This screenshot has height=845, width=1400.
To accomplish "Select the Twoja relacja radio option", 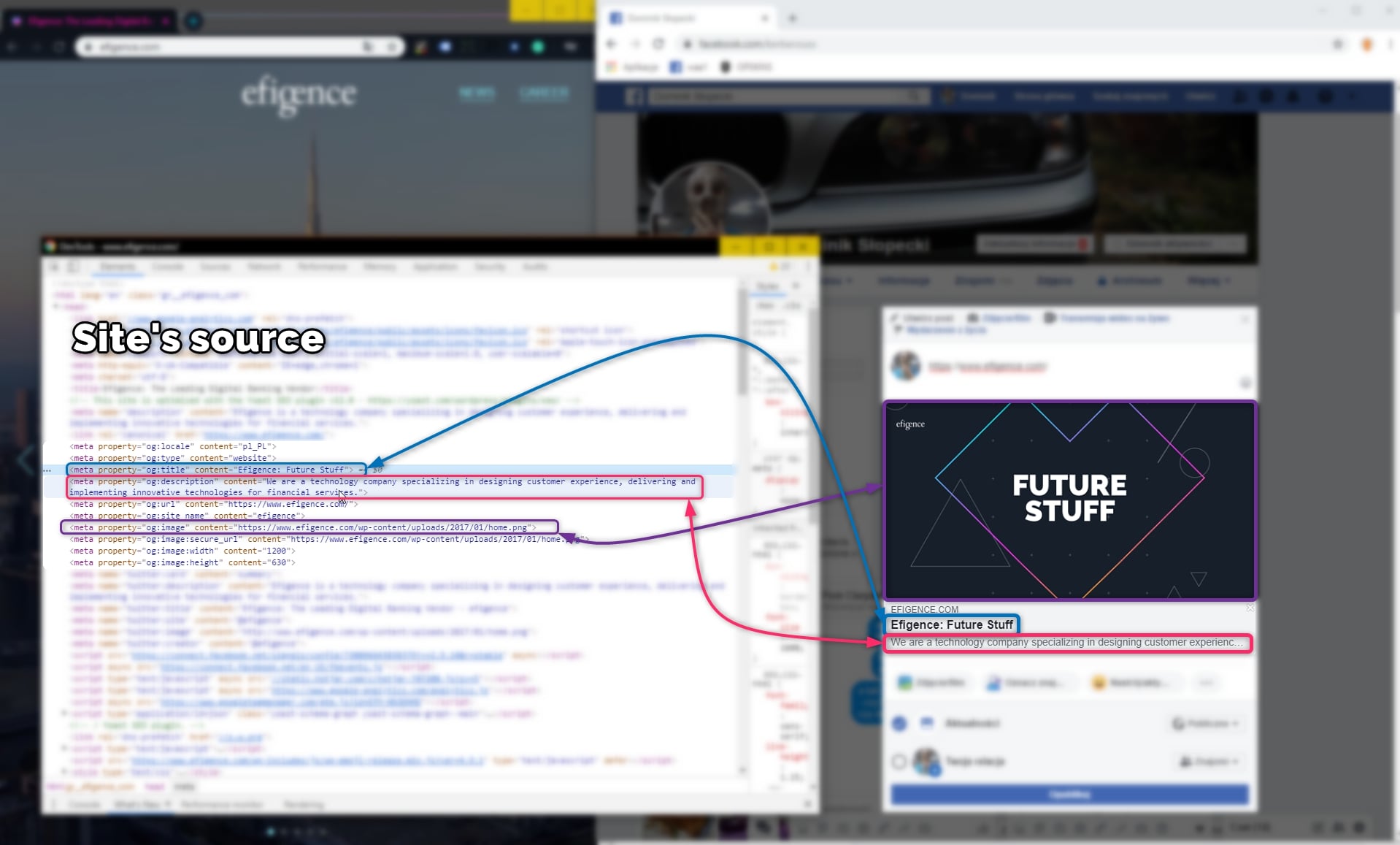I will pos(899,762).
